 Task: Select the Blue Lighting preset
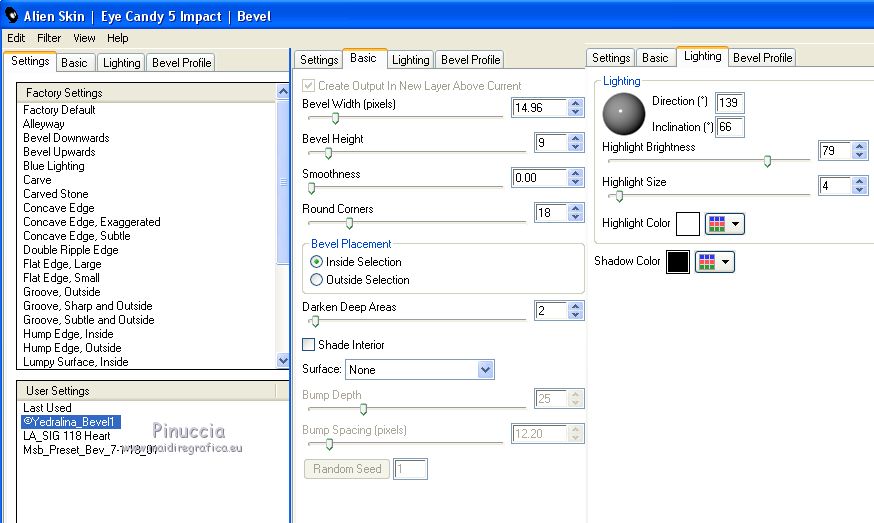(x=54, y=166)
